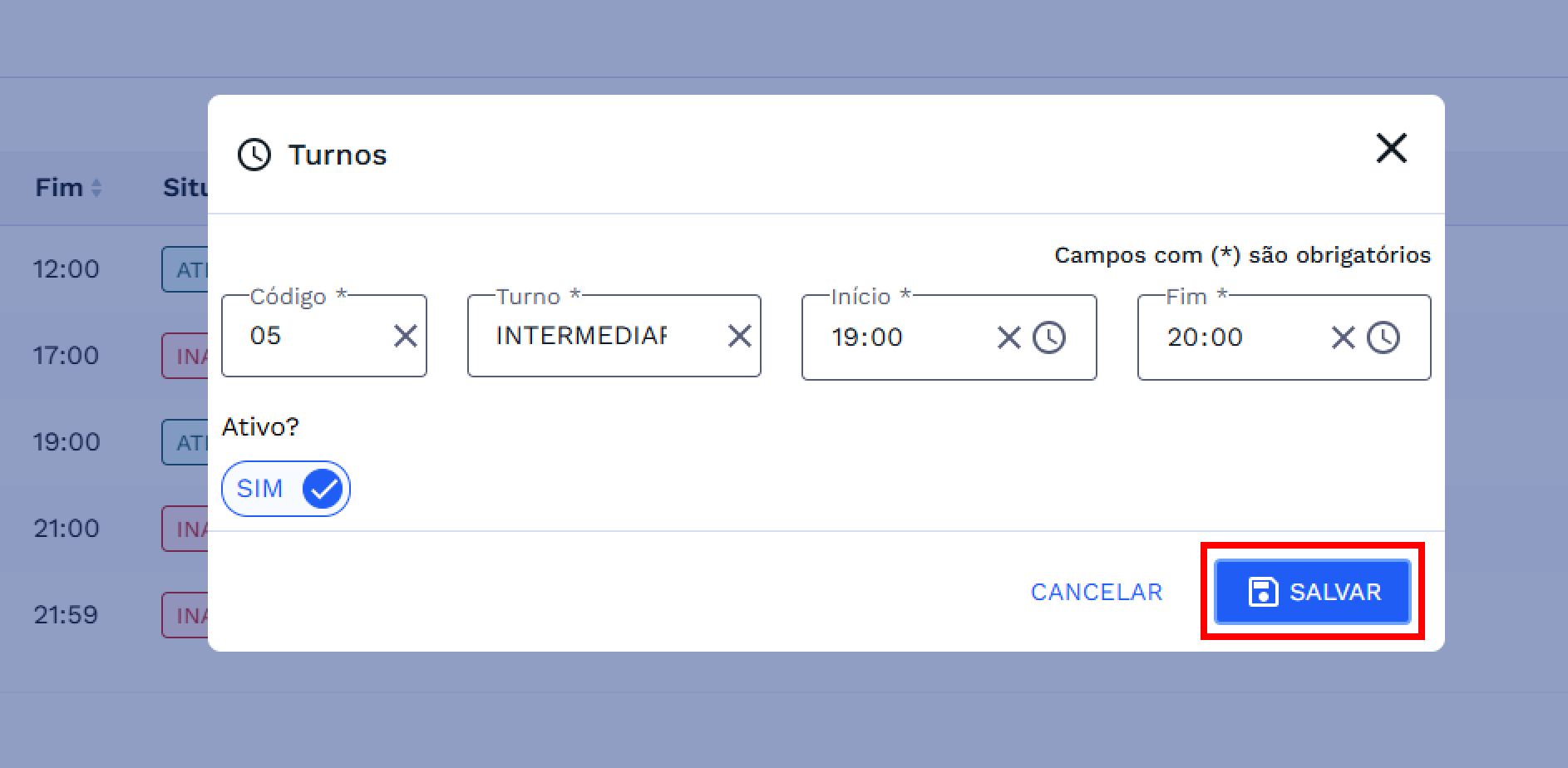The width and height of the screenshot is (1568, 768).
Task: Click the status badge on the 12:00 row
Action: tap(185, 269)
